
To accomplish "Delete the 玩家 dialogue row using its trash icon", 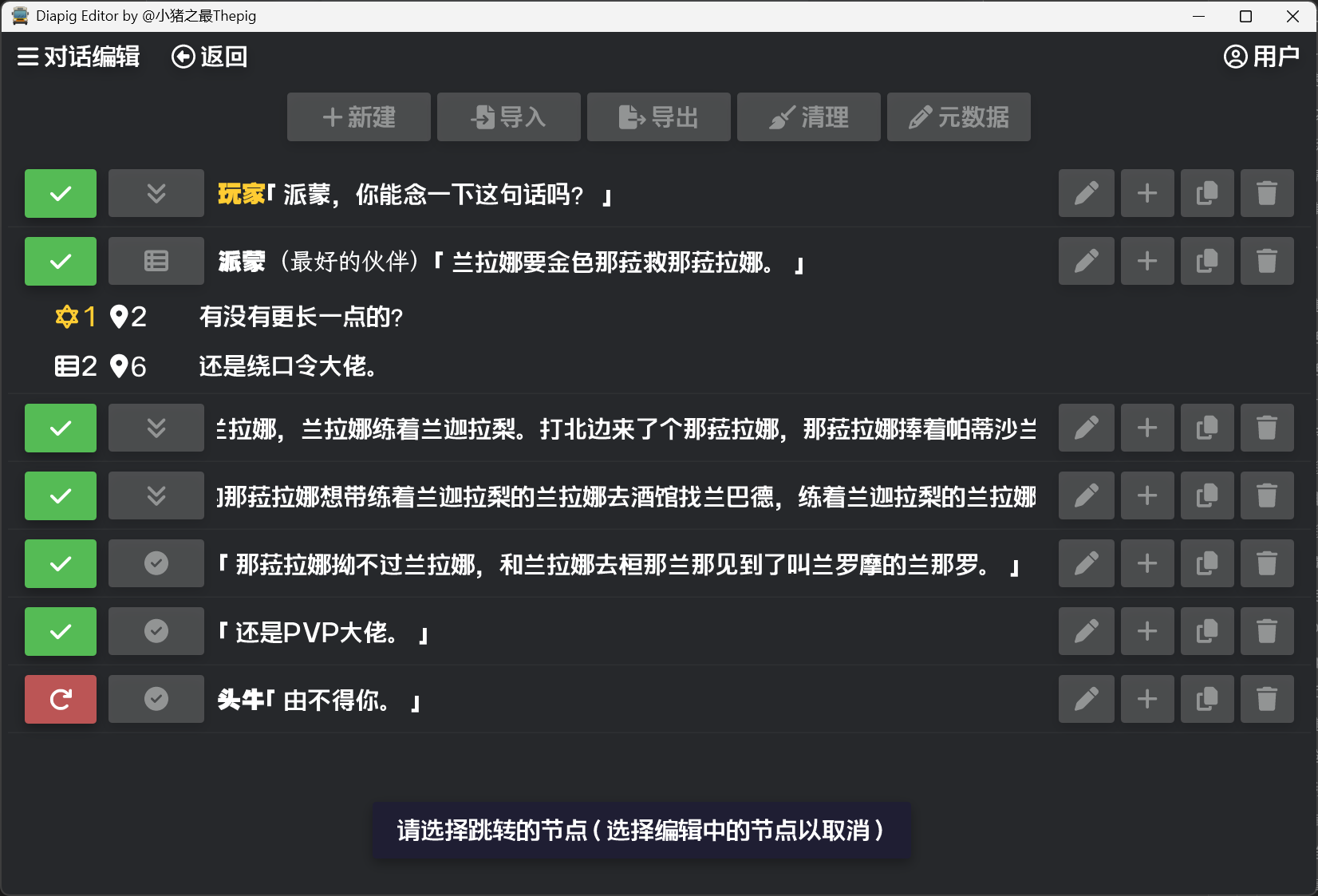I will [x=1266, y=193].
